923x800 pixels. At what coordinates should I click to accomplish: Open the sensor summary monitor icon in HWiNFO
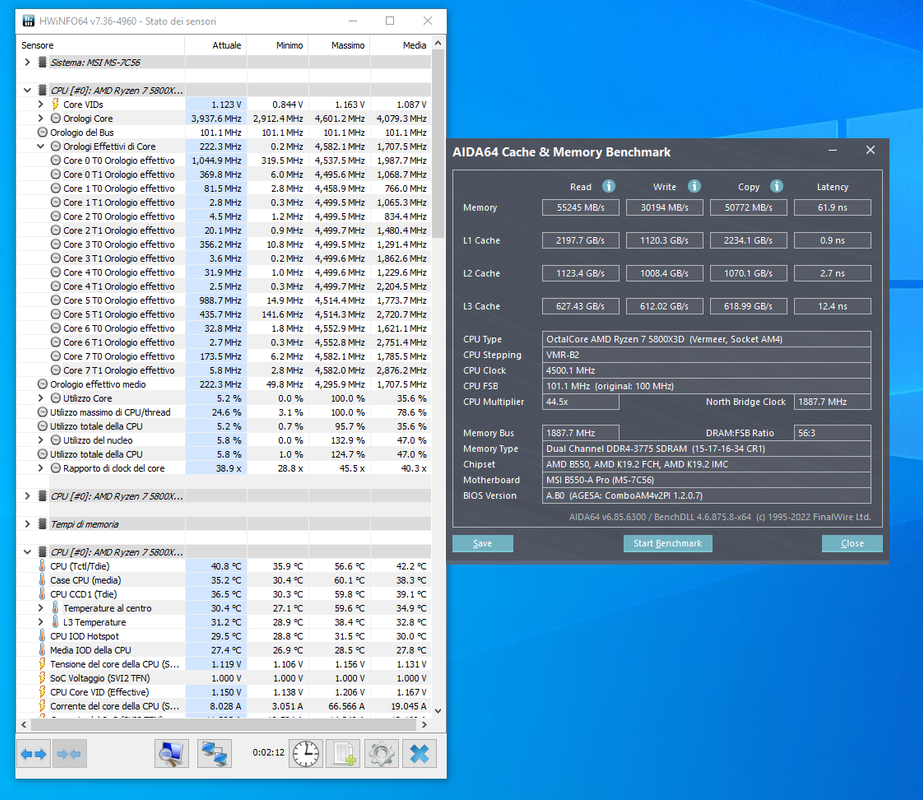pos(171,753)
